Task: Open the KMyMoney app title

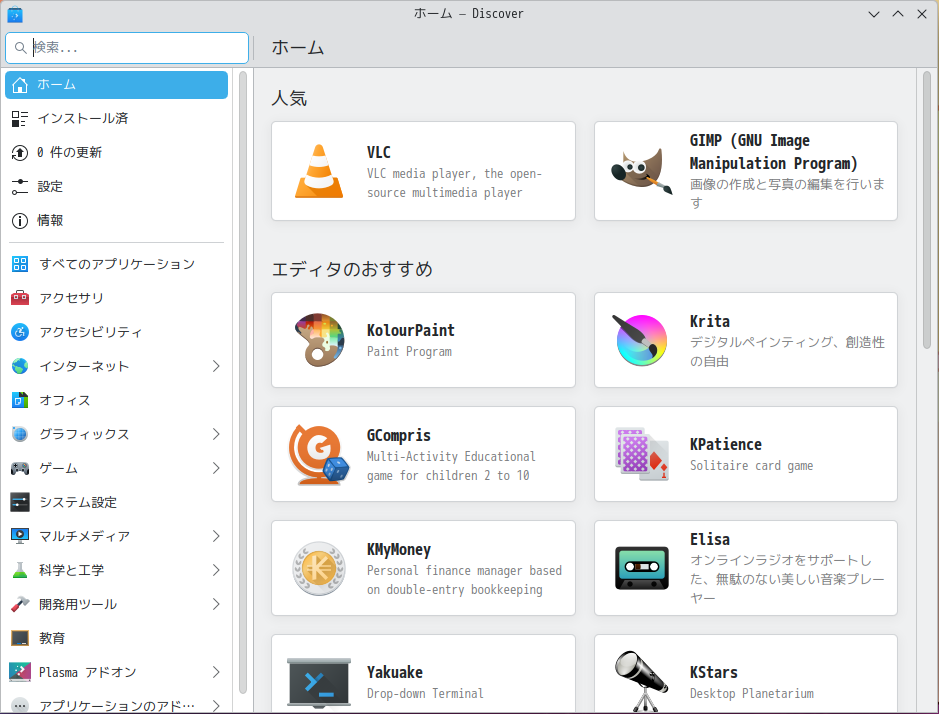Action: 399,549
